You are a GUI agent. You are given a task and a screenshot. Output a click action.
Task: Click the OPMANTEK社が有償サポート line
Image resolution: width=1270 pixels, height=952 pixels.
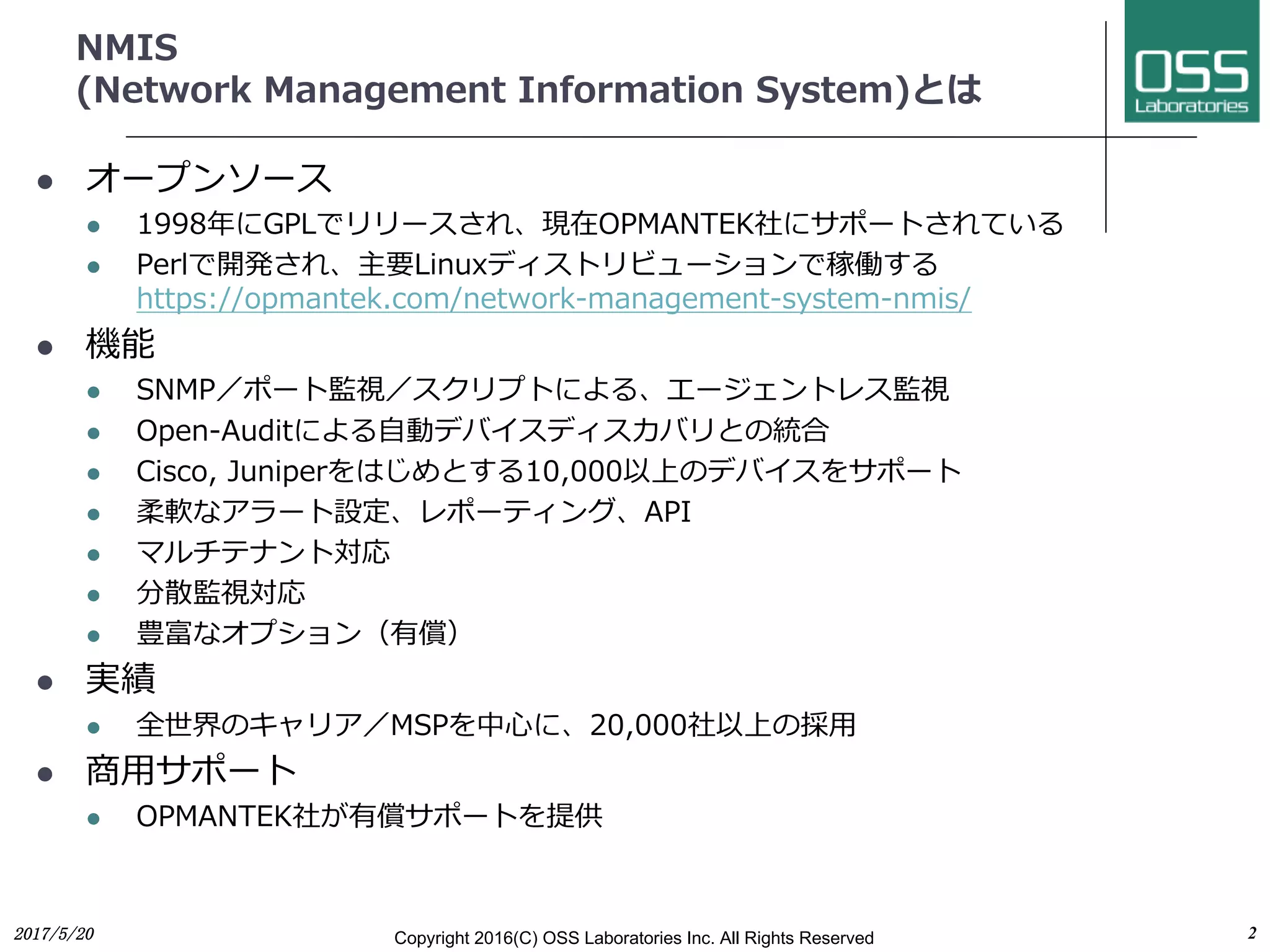click(369, 816)
